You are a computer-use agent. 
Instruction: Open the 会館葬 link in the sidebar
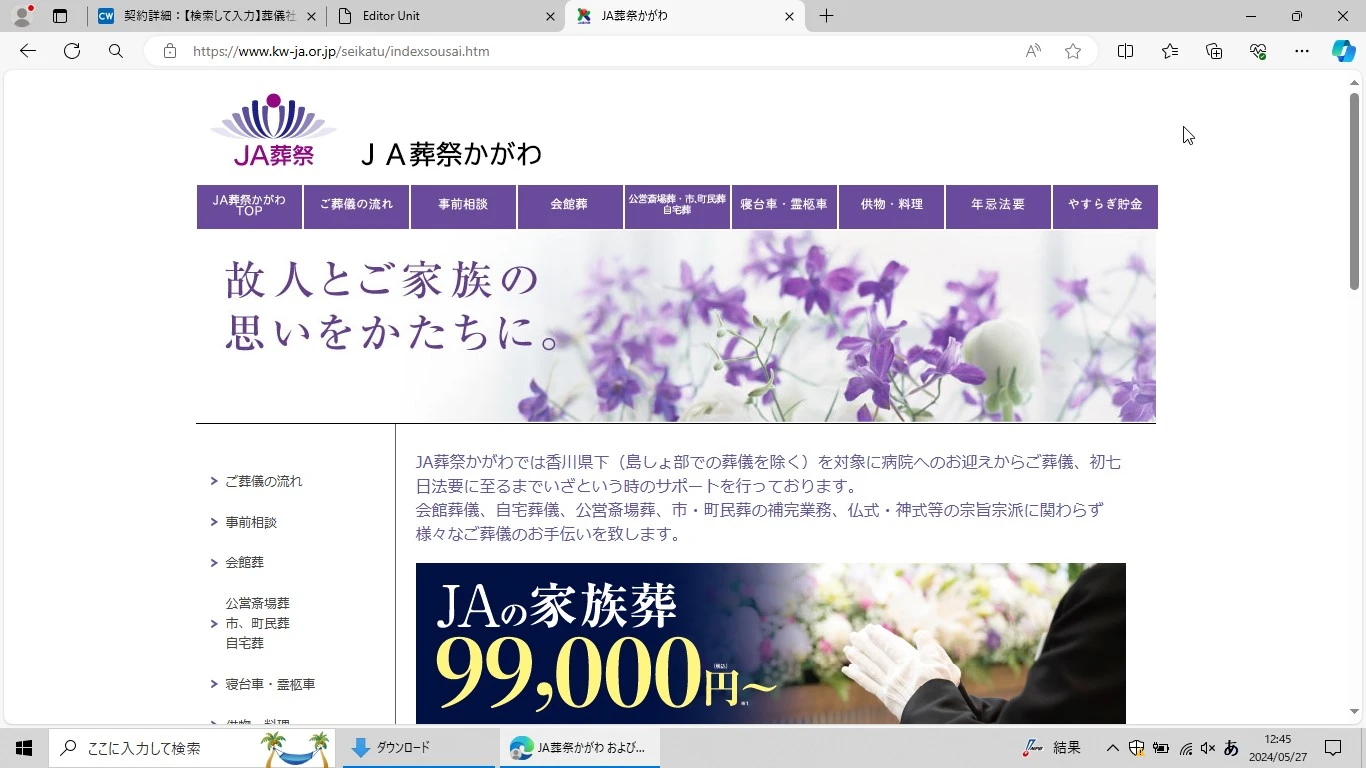(244, 563)
